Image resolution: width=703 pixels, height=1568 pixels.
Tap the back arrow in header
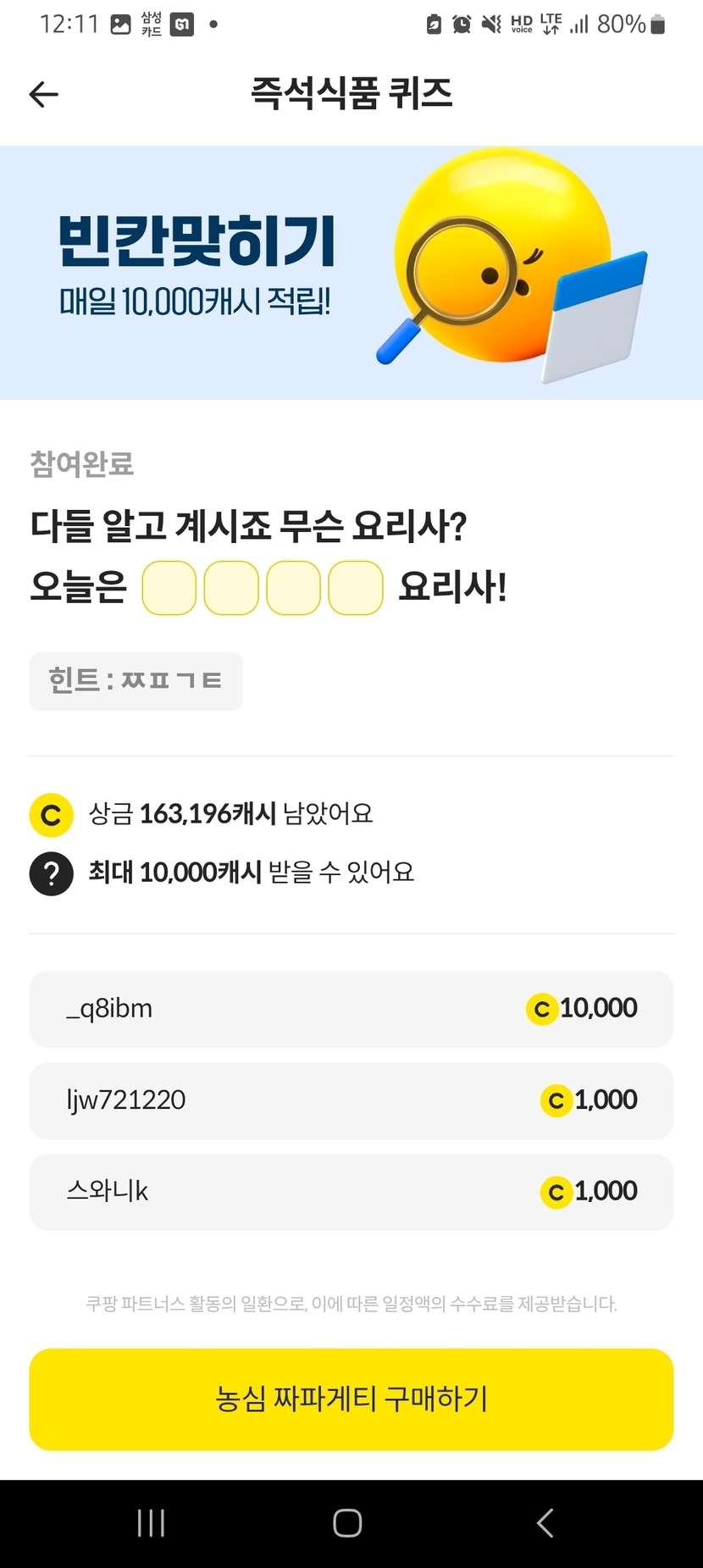44,94
